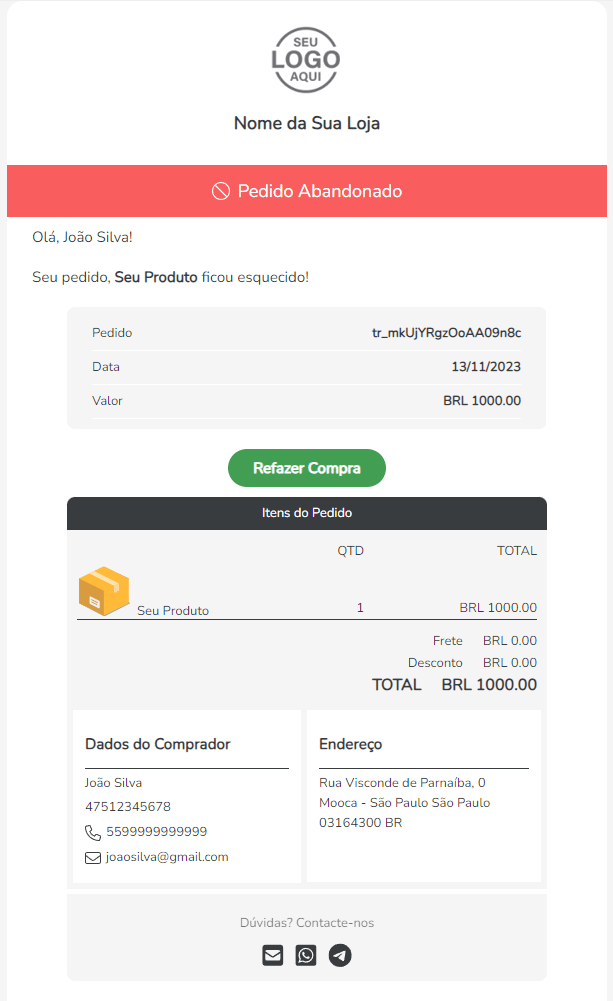Click the 'Seu Produto' item name in the table

(x=173, y=610)
